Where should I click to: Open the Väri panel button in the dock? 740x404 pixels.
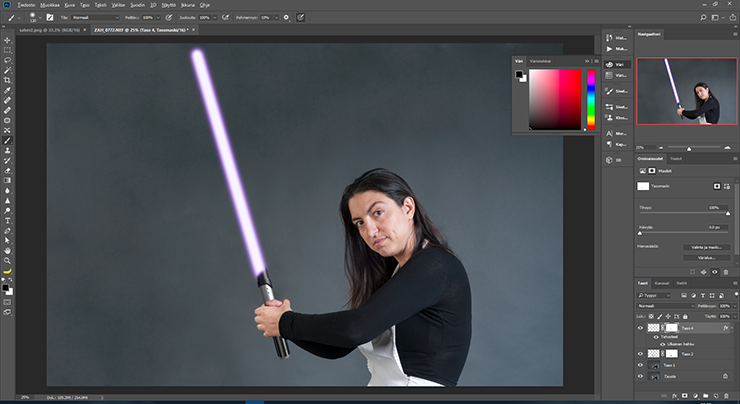(617, 64)
